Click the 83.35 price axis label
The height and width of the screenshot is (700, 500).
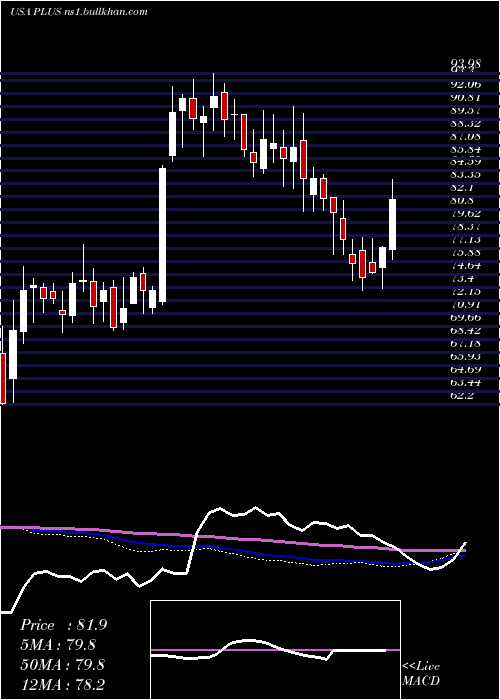point(465,175)
